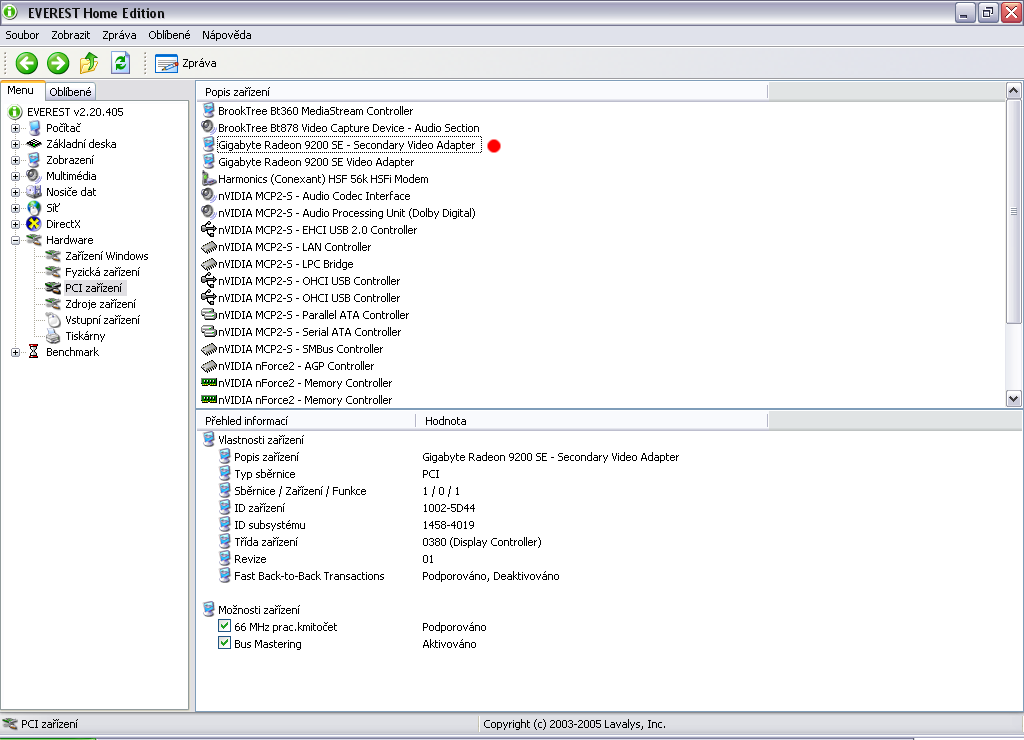Toggle the Bus Mastering checkbox
Screen dimensions: 1024x740
click(x=224, y=643)
